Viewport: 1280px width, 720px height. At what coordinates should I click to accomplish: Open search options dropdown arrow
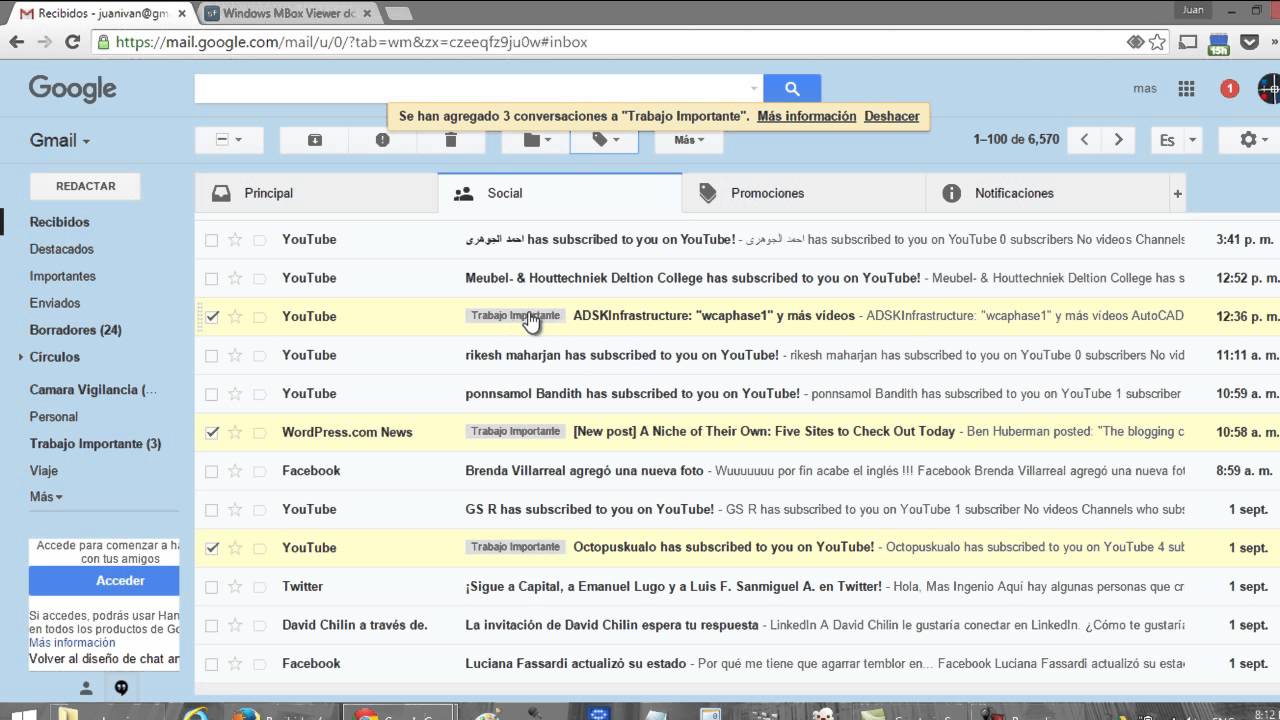pyautogui.click(x=754, y=89)
